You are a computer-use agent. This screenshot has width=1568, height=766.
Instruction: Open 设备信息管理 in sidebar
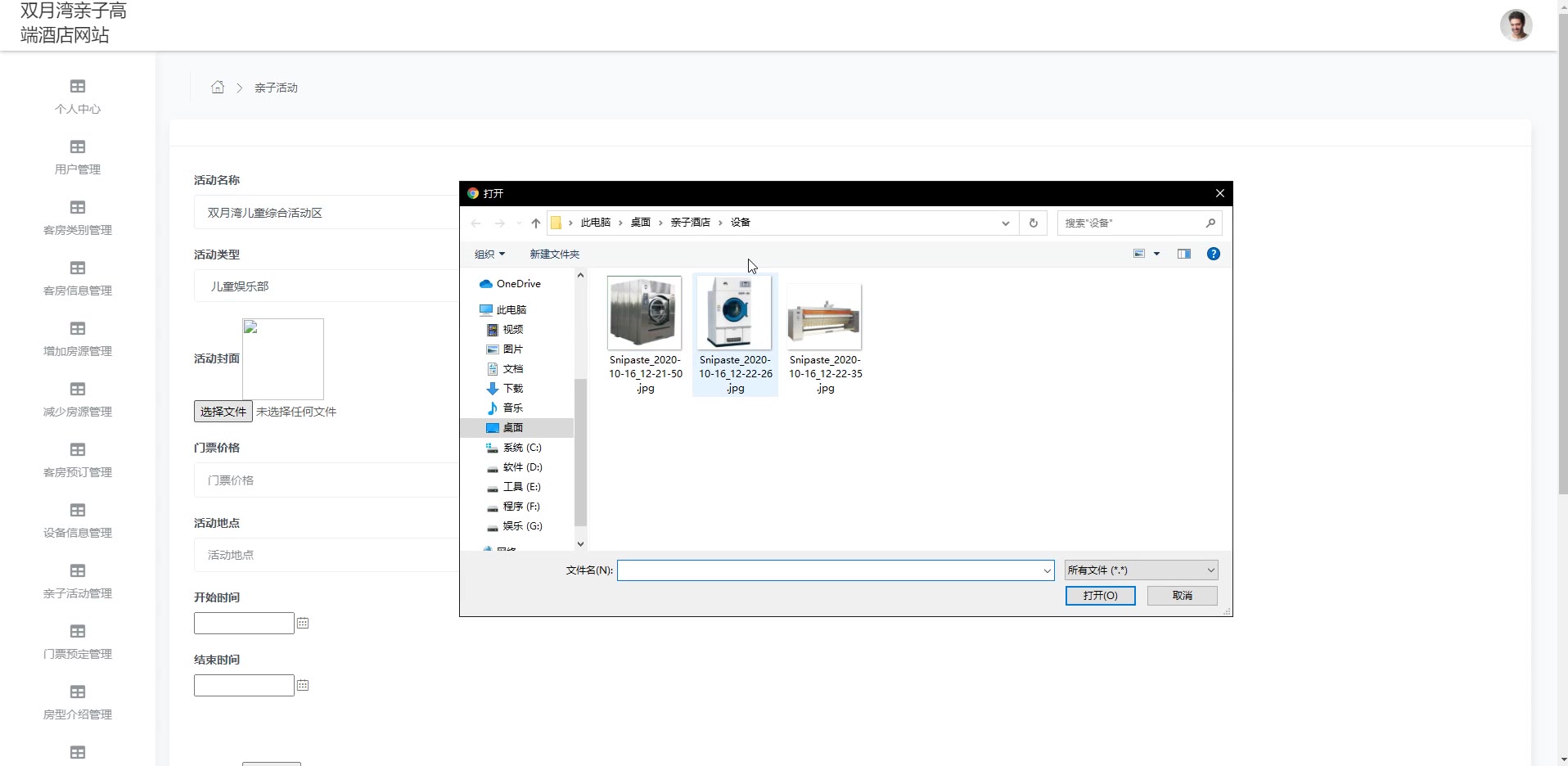[78, 521]
